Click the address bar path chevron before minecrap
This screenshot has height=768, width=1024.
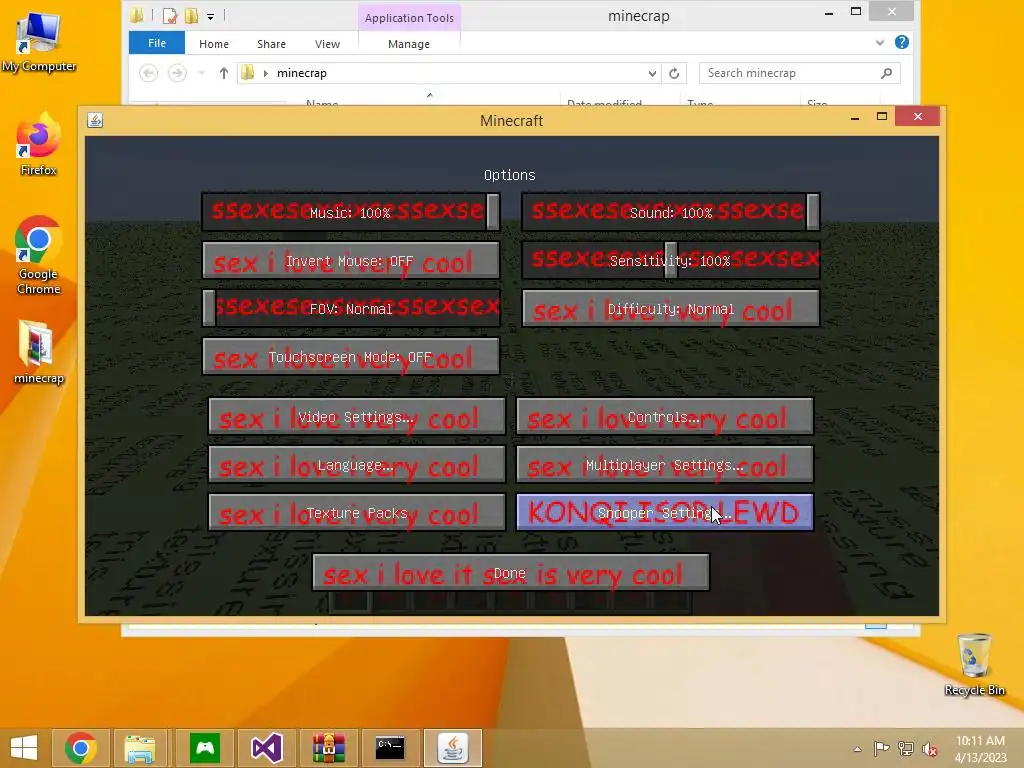coord(266,73)
